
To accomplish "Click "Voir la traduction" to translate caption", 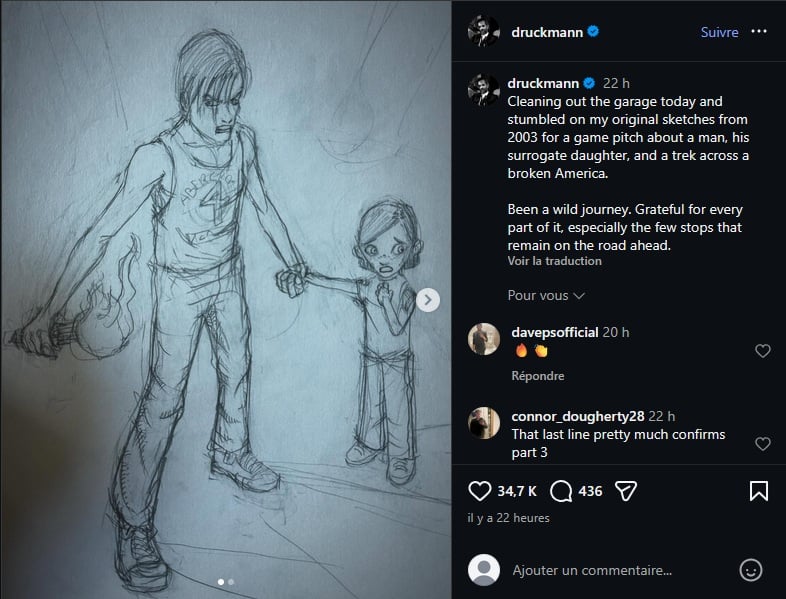I will (x=554, y=261).
